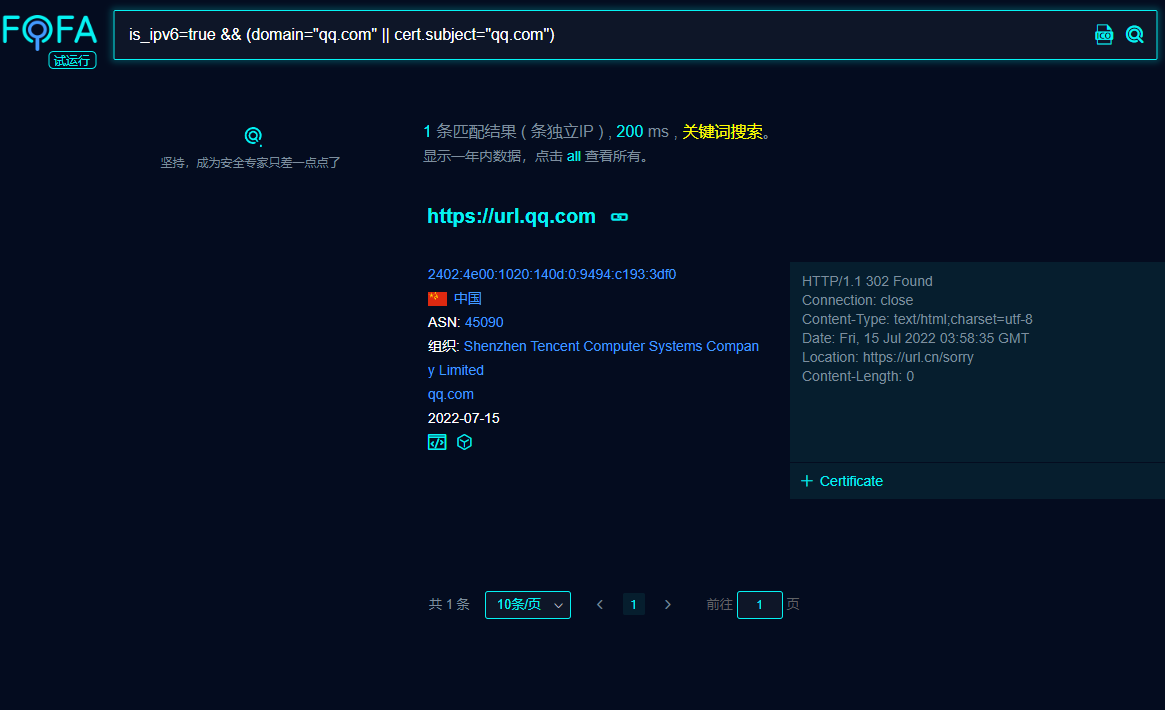Click the Content-Type header line
The height and width of the screenshot is (710, 1165).
pos(917,319)
